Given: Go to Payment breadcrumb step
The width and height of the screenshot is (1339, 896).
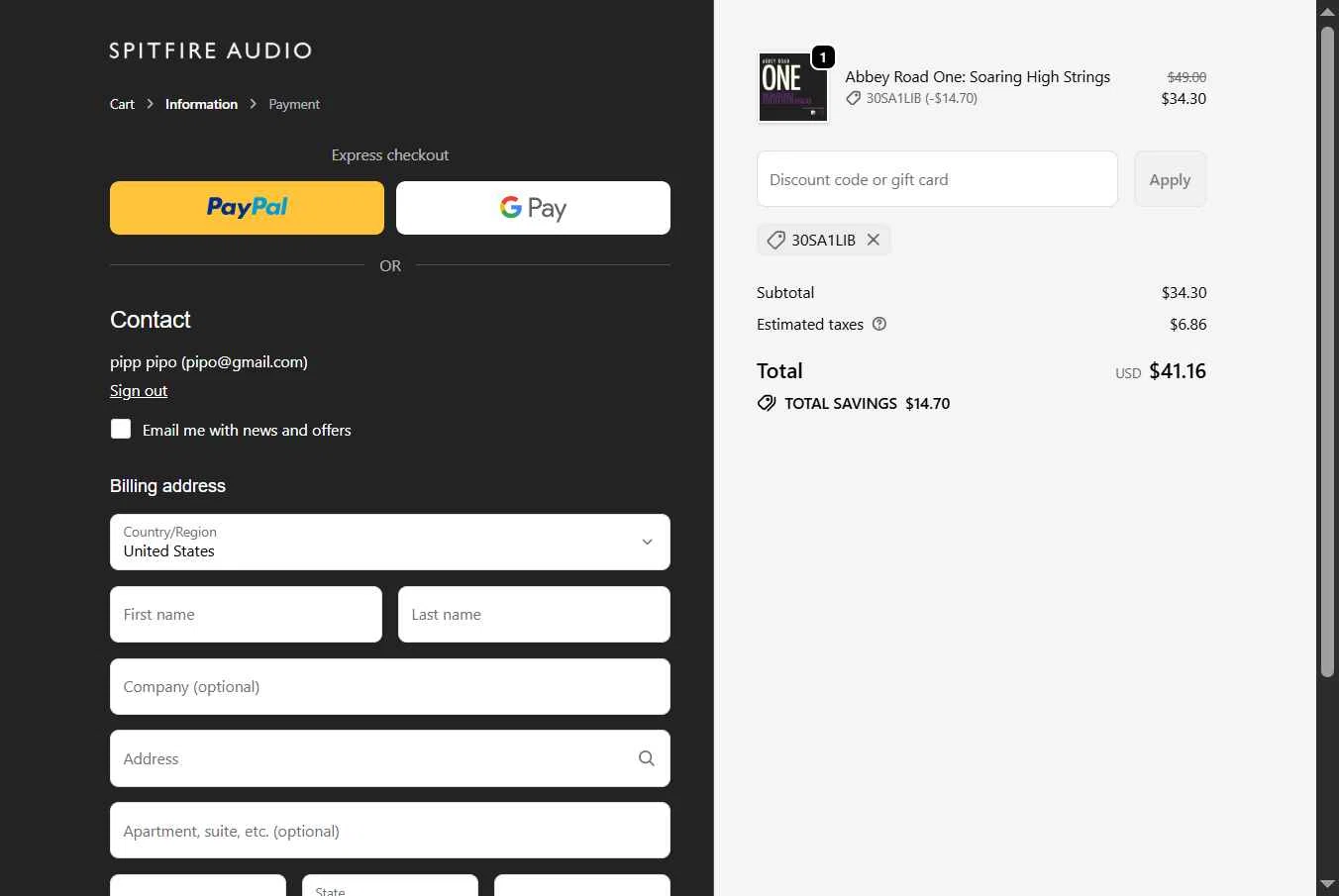Looking at the screenshot, I should 294,104.
